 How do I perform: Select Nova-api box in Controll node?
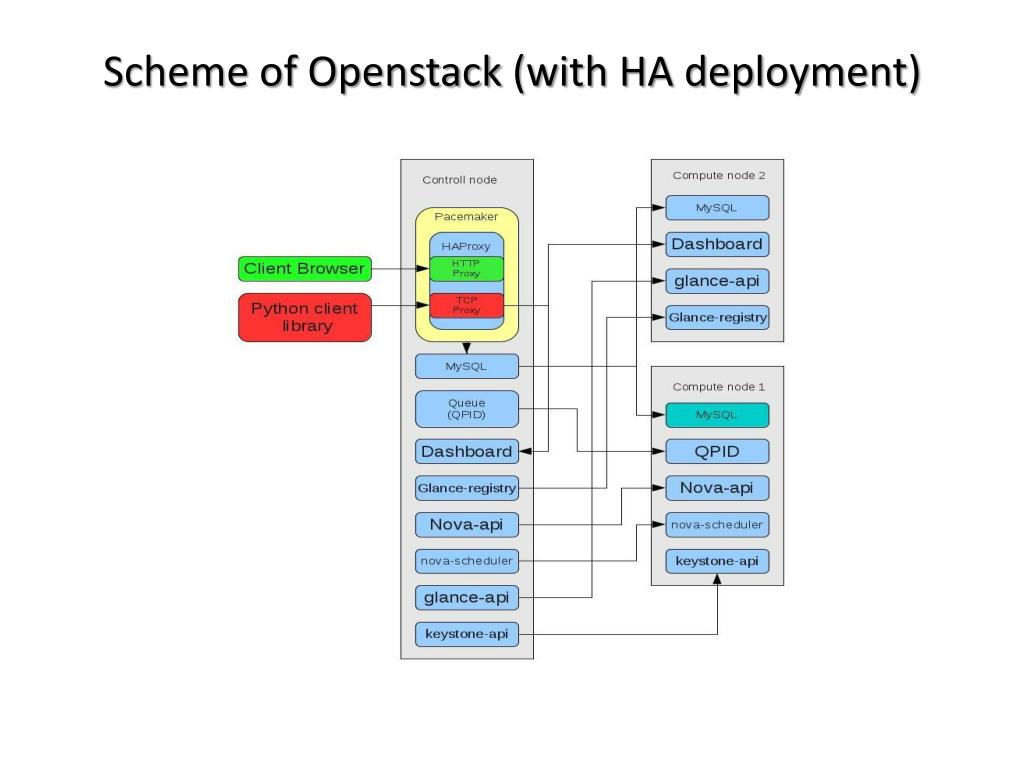click(x=467, y=524)
